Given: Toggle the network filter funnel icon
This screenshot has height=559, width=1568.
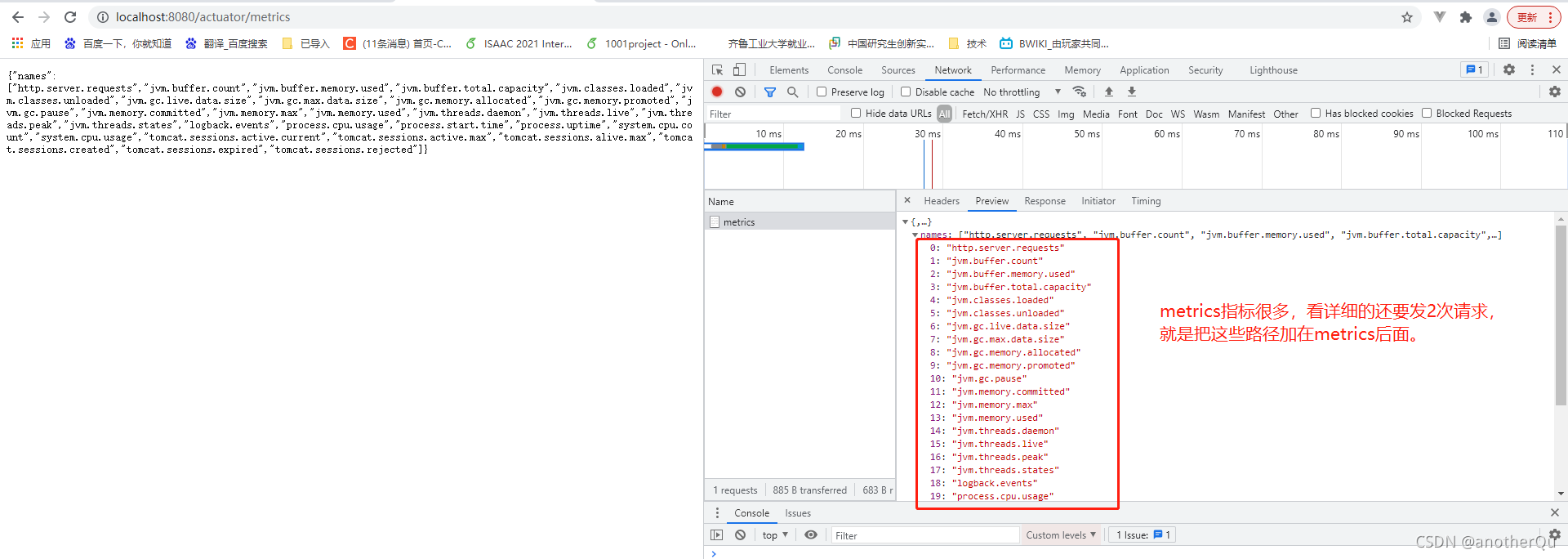Looking at the screenshot, I should tap(769, 92).
